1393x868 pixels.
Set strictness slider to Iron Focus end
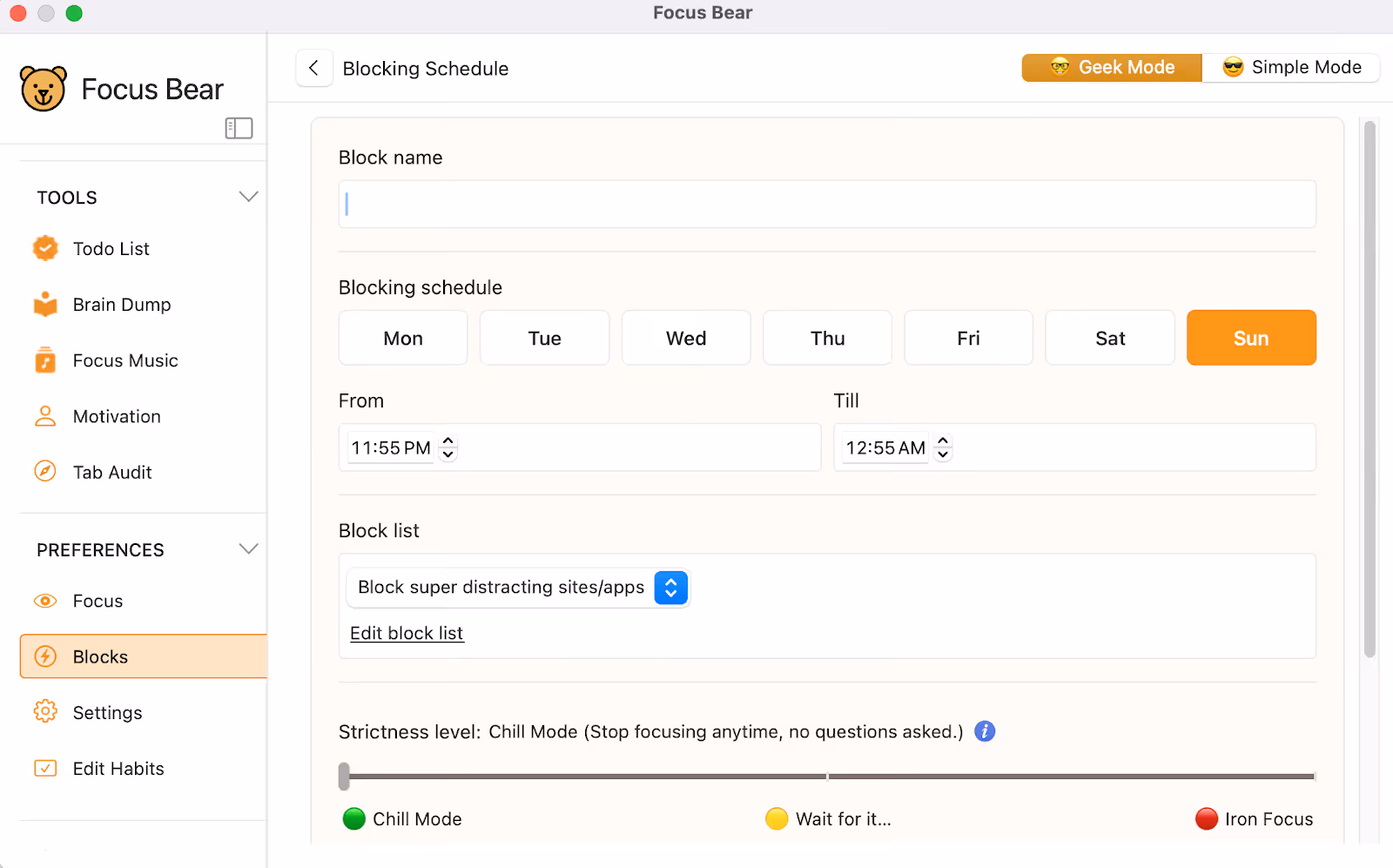pos(1313,776)
